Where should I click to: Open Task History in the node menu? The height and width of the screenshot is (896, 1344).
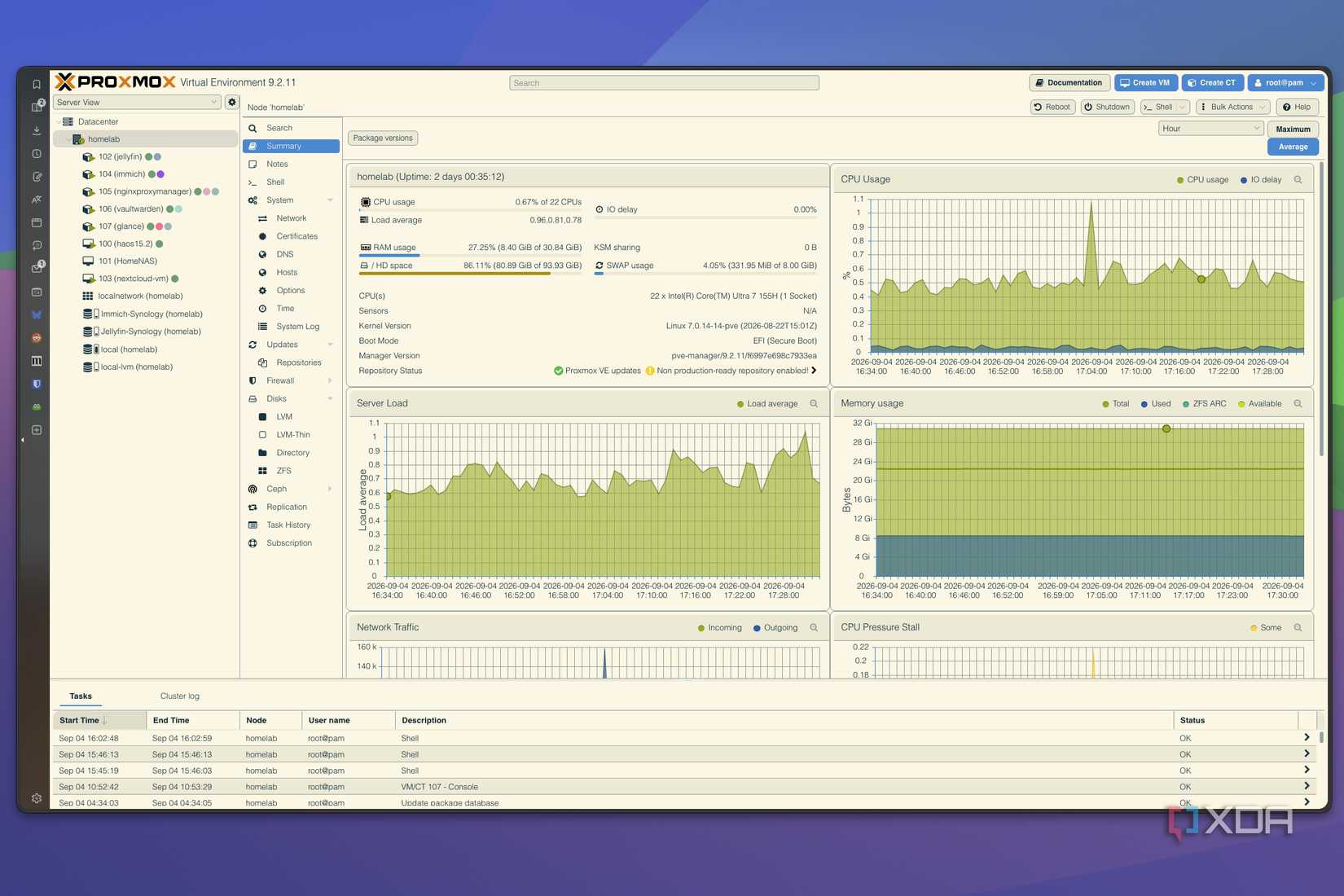288,525
